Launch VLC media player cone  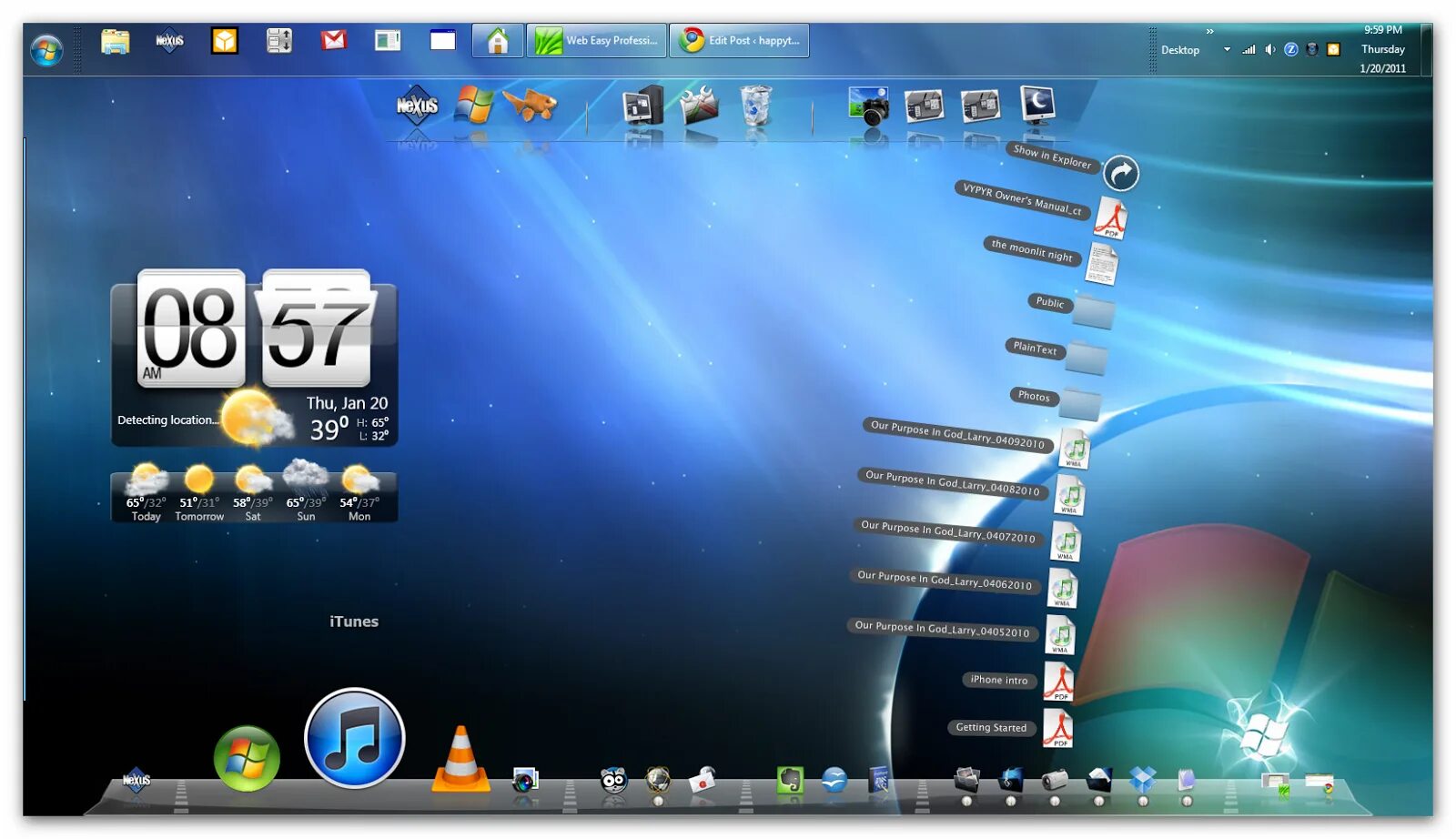[x=460, y=758]
